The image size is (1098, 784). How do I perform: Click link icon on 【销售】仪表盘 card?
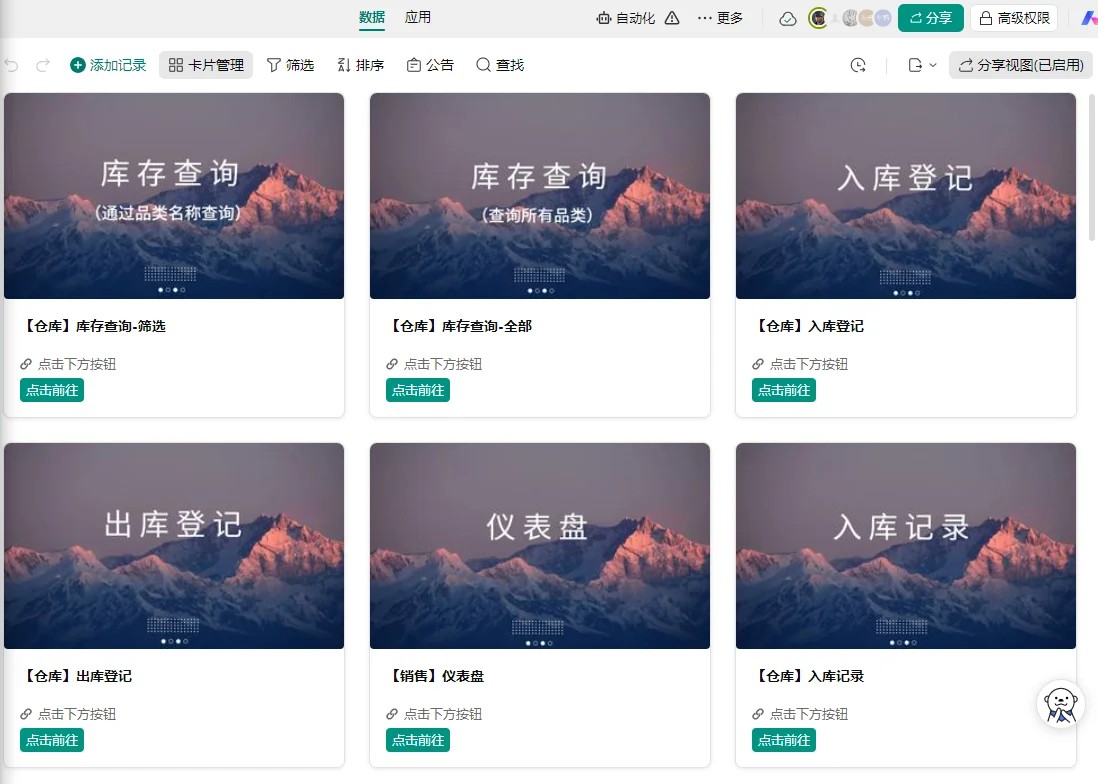(392, 714)
